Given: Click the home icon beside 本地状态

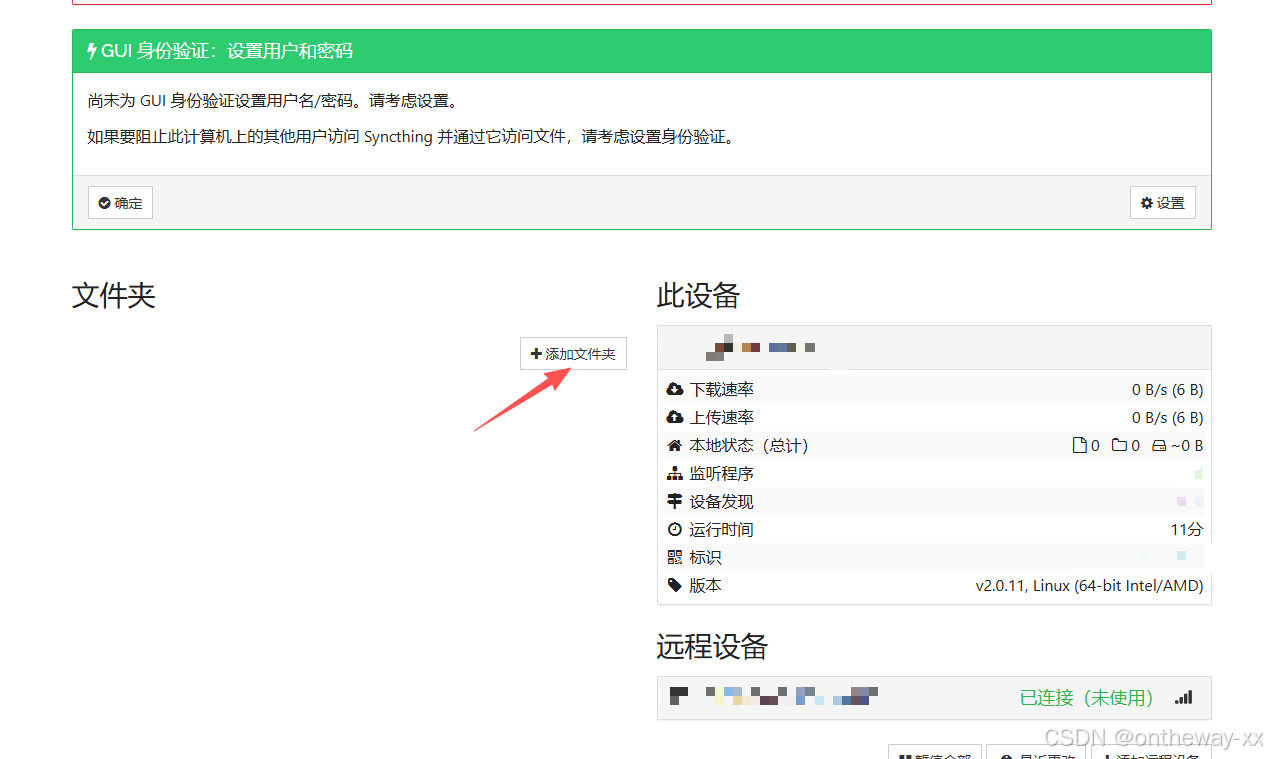Looking at the screenshot, I should pyautogui.click(x=675, y=445).
